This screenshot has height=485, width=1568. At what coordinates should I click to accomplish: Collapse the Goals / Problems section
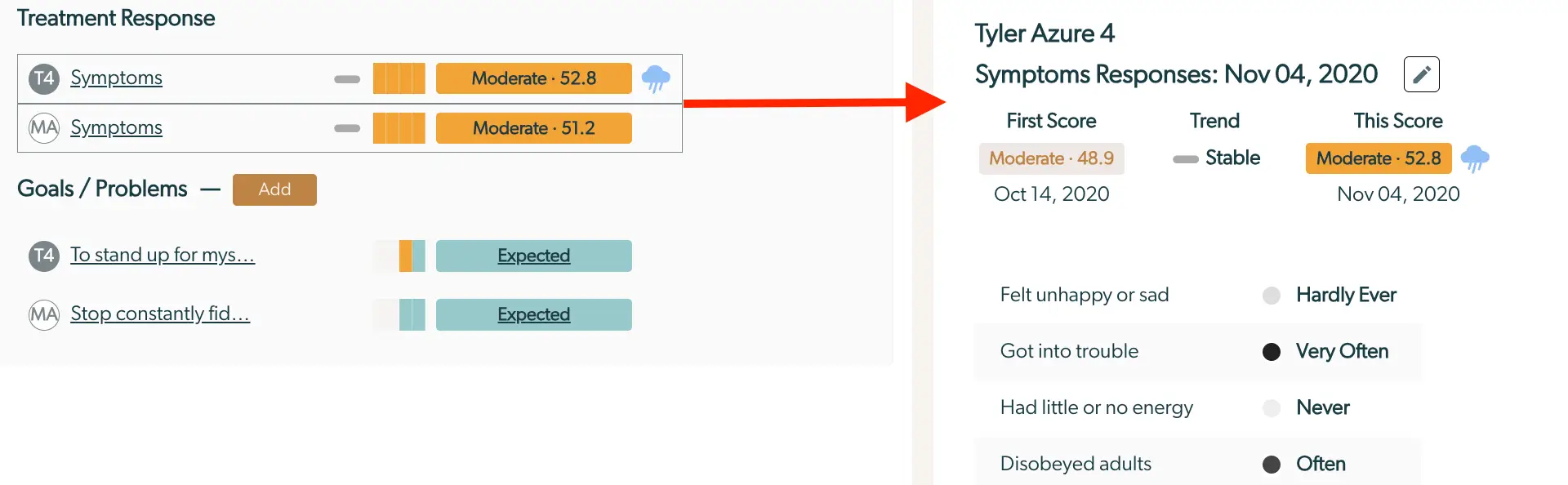[x=210, y=189]
